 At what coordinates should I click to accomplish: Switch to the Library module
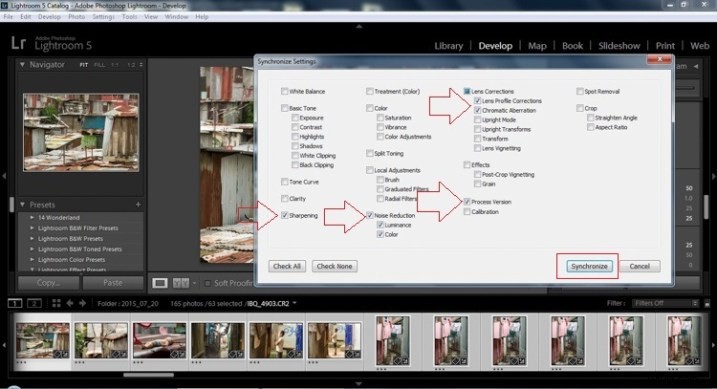(x=449, y=46)
